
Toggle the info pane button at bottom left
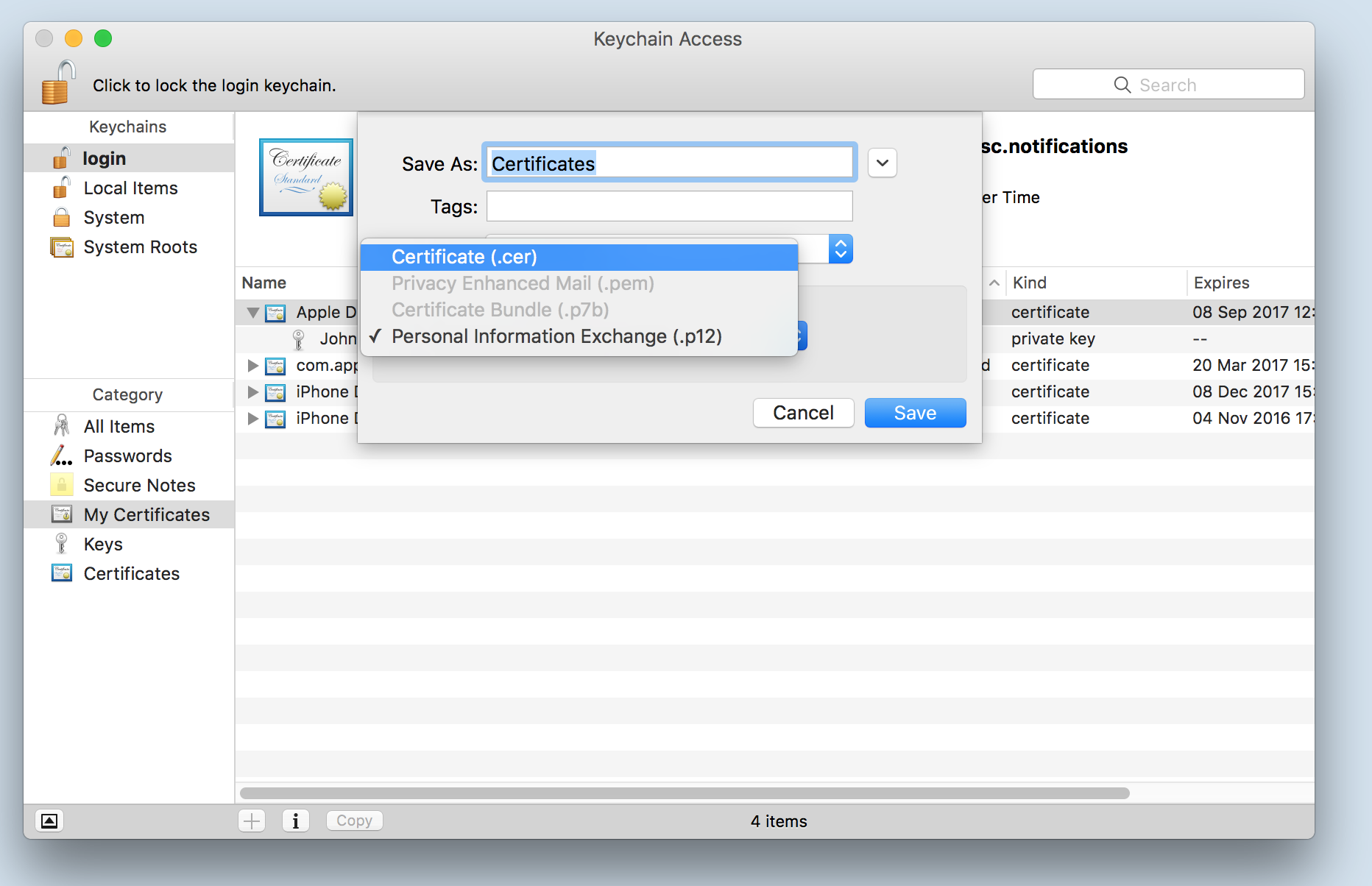[49, 821]
